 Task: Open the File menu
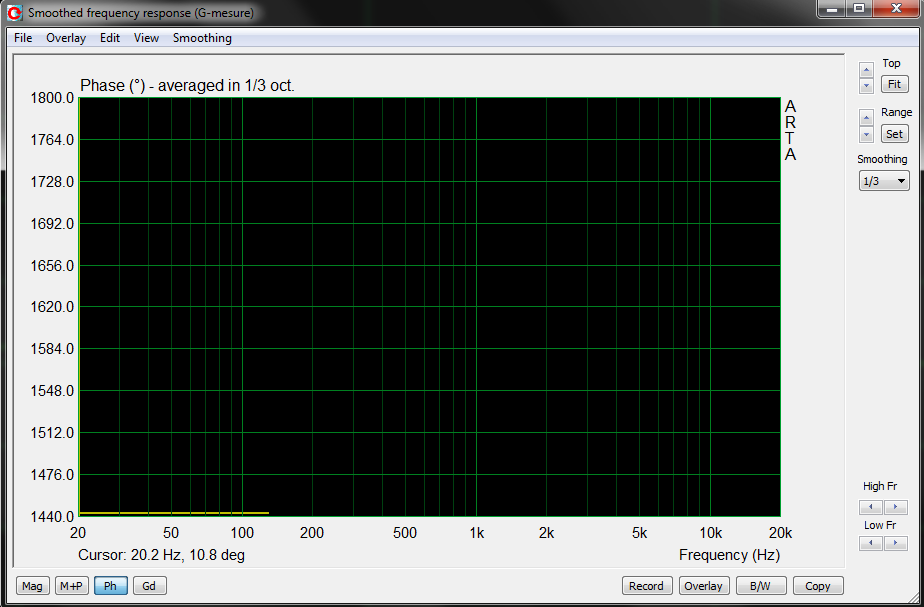click(x=23, y=38)
